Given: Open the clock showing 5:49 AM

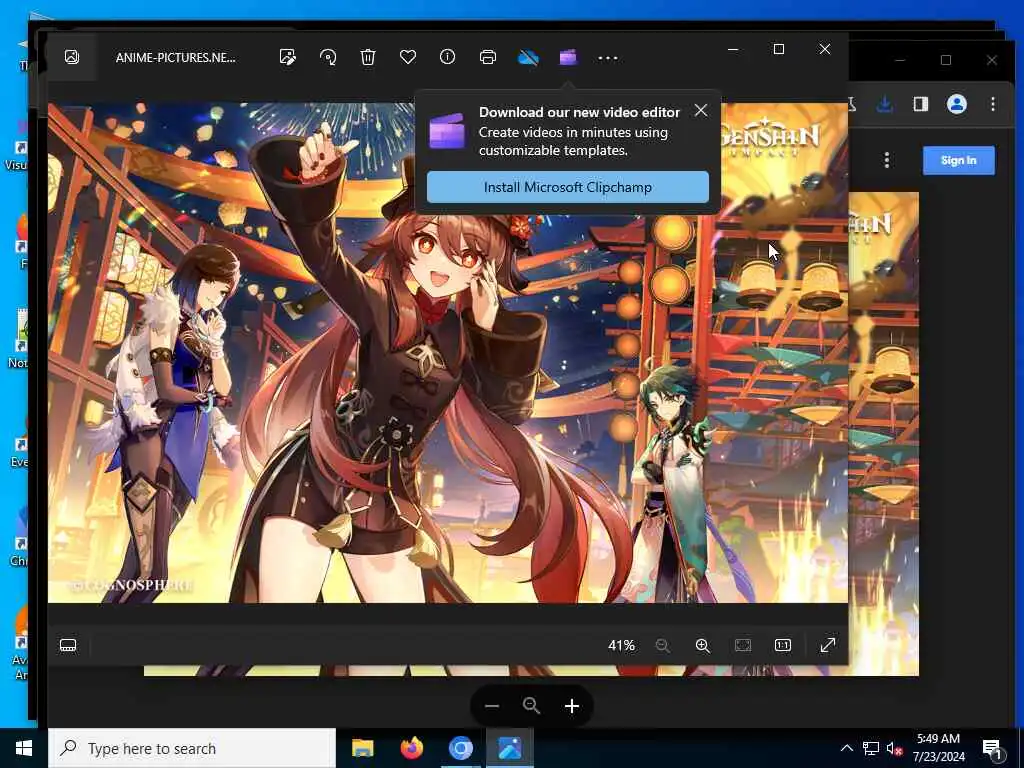Looking at the screenshot, I should (x=938, y=748).
